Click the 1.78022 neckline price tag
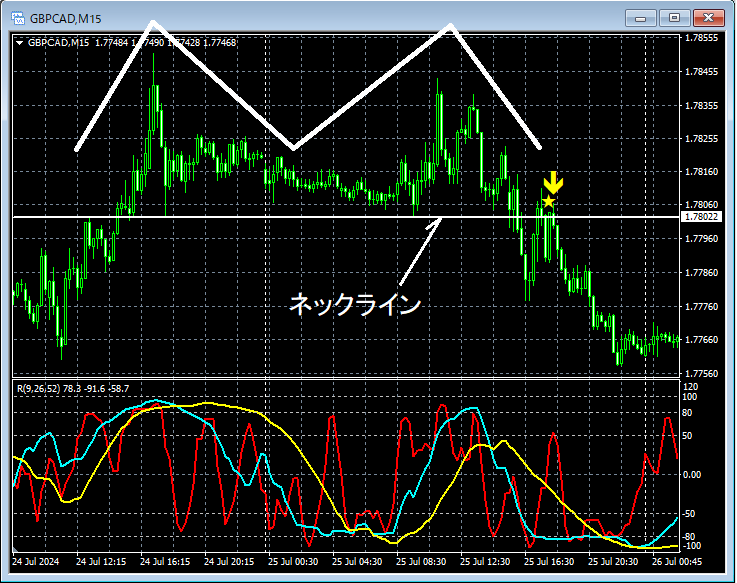This screenshot has height=583, width=737. [x=701, y=217]
